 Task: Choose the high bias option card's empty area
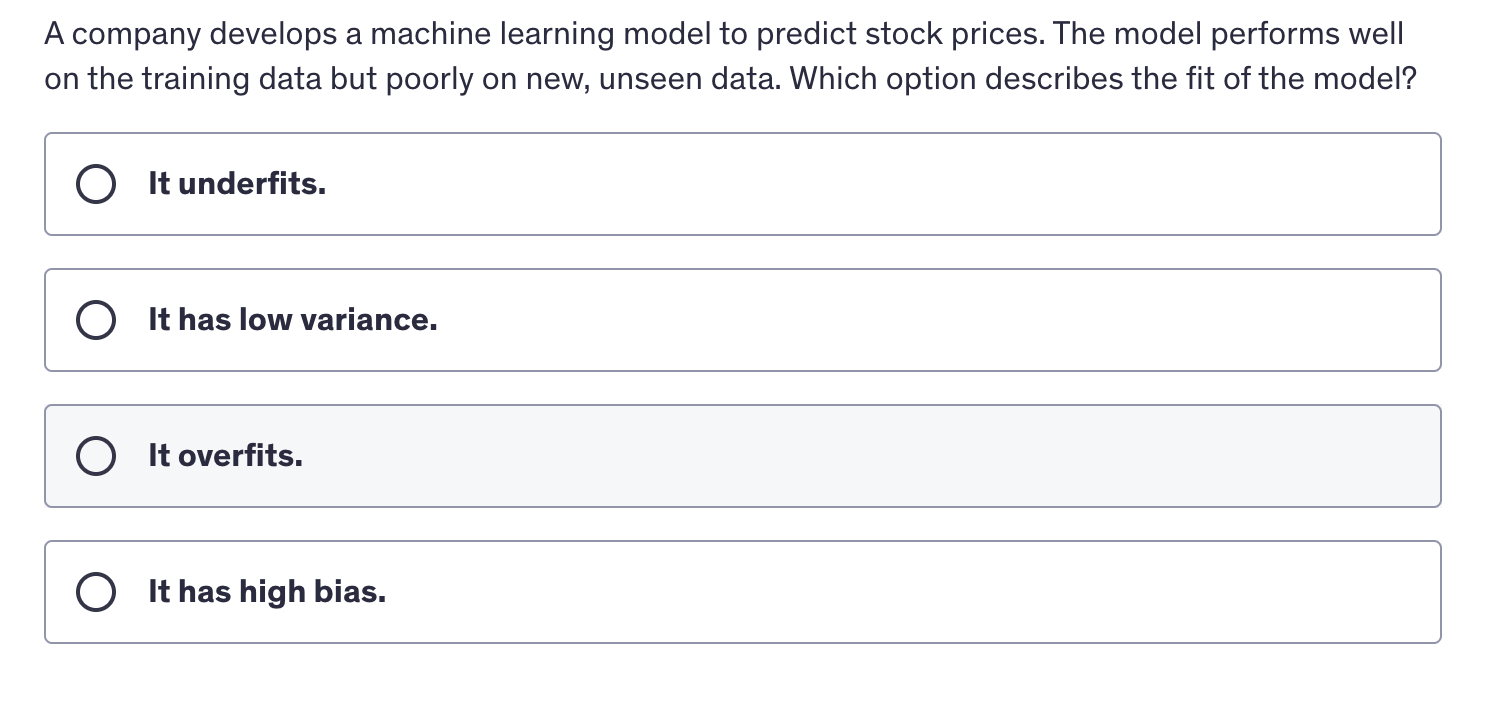coord(910,592)
